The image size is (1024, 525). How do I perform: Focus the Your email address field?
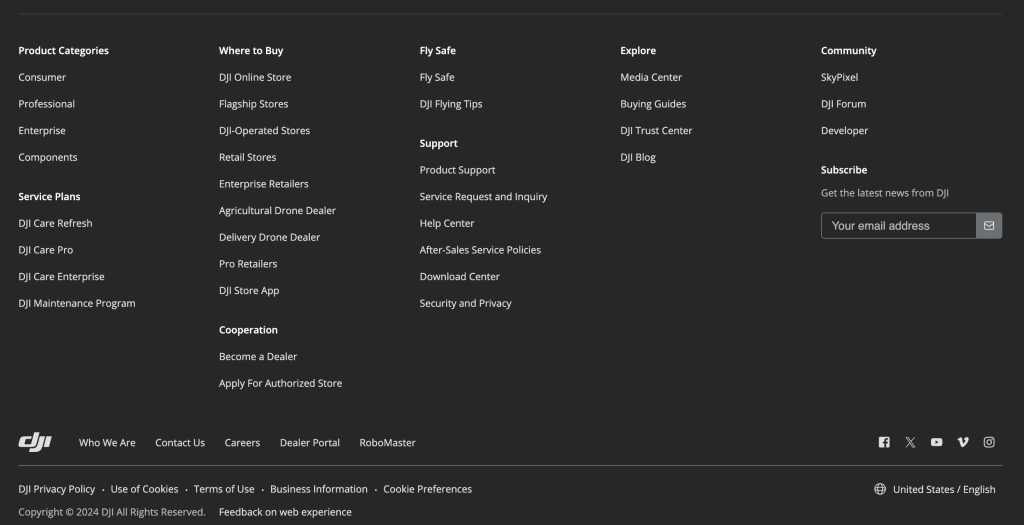pos(899,225)
